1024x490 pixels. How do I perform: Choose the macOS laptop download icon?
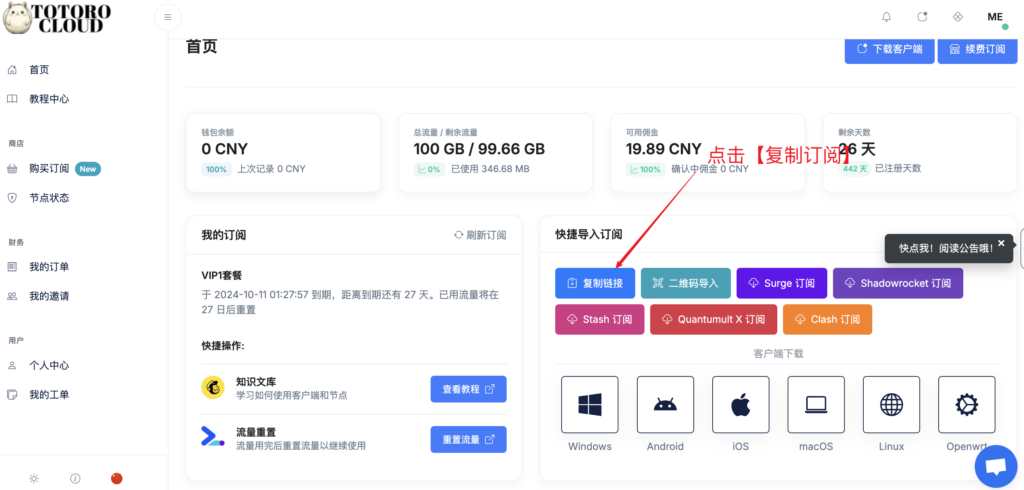(x=816, y=405)
